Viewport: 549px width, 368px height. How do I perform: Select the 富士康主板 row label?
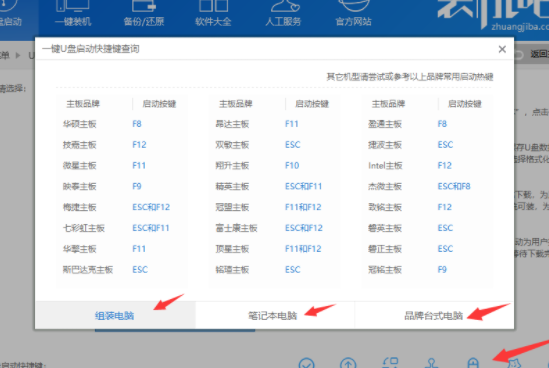click(236, 228)
